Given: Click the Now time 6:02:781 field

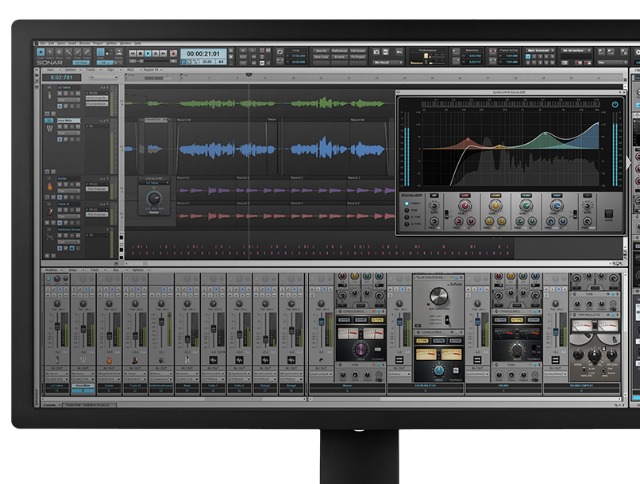Looking at the screenshot, I should (62, 78).
